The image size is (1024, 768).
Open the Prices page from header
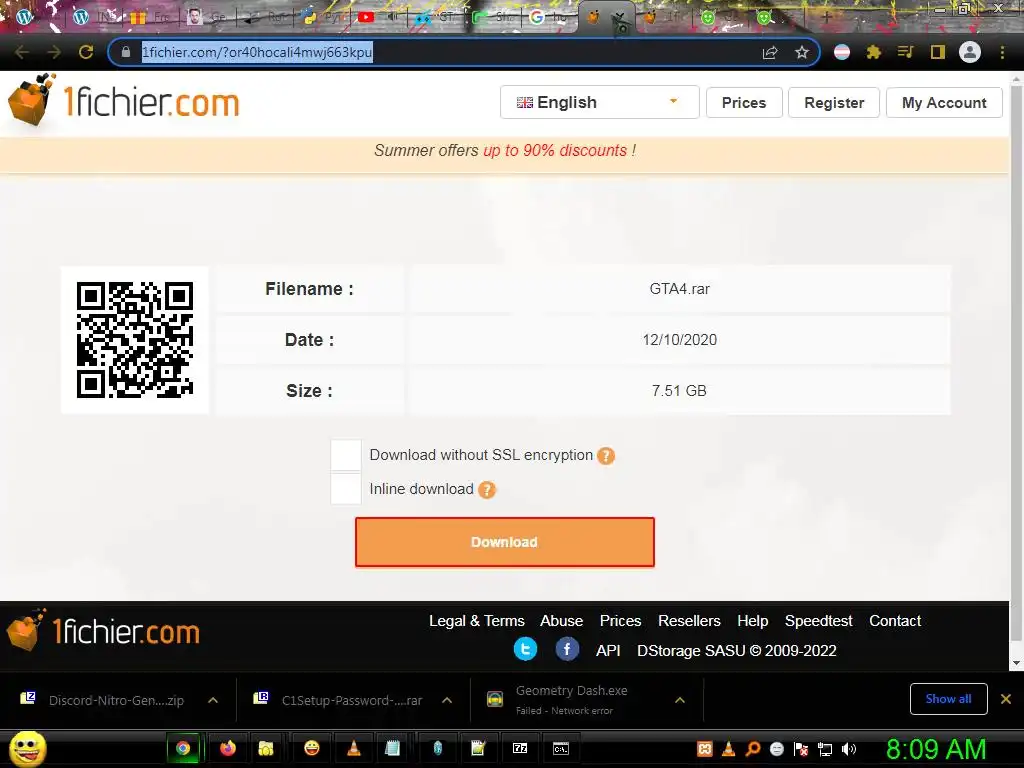[x=744, y=103]
